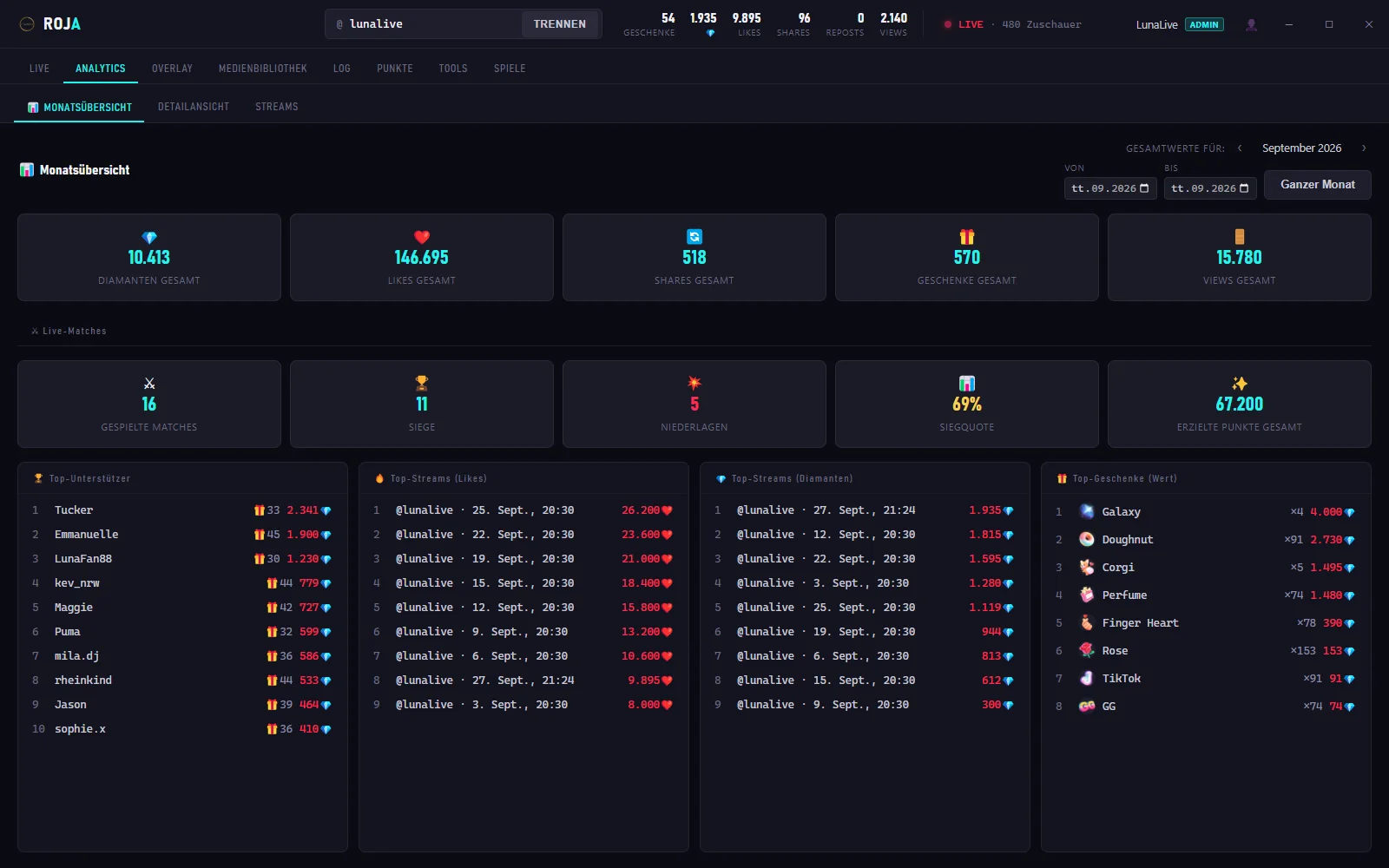Screen dimensions: 1389x868
Task: Open the Spiele tab
Action: pos(510,68)
